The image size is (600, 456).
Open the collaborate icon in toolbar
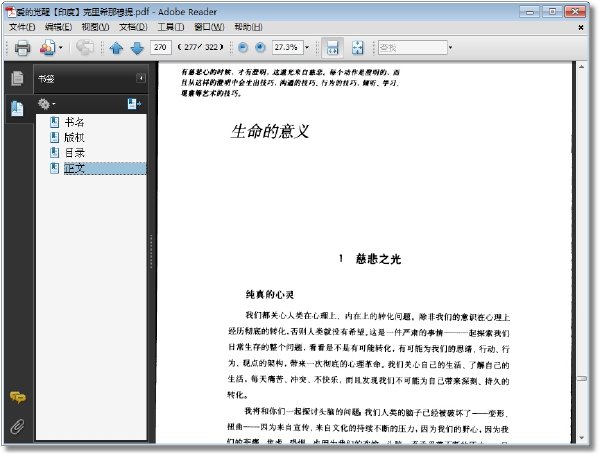pyautogui.click(x=47, y=48)
